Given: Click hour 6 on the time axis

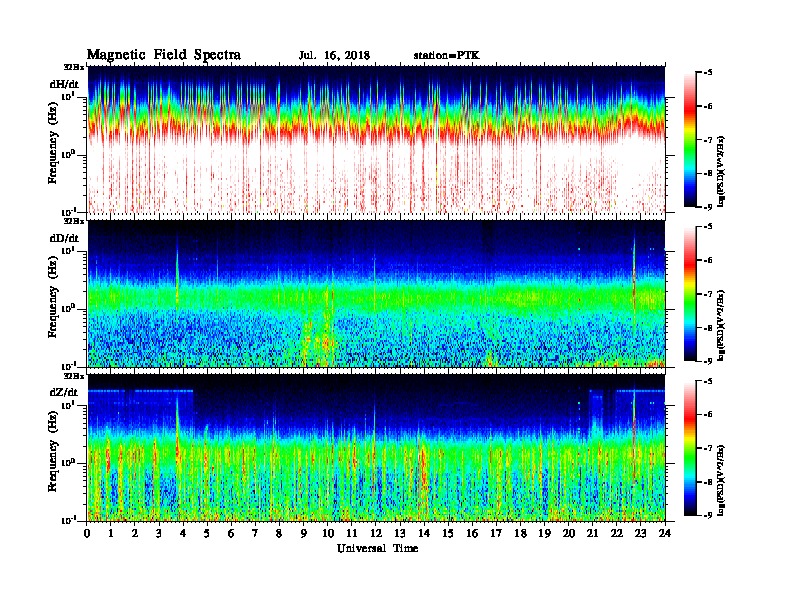Looking at the screenshot, I should tap(231, 533).
